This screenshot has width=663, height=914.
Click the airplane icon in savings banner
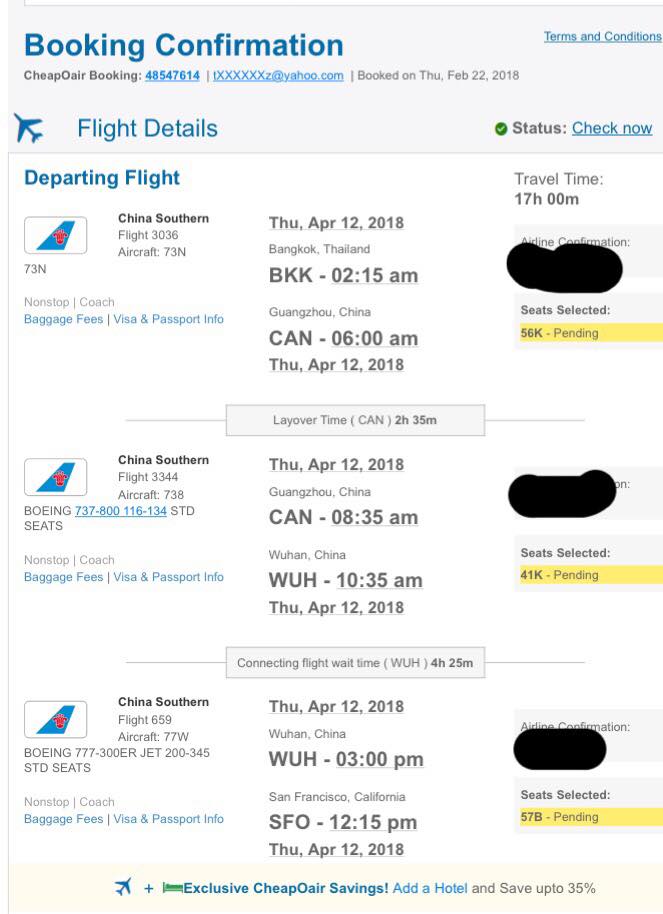click(124, 887)
